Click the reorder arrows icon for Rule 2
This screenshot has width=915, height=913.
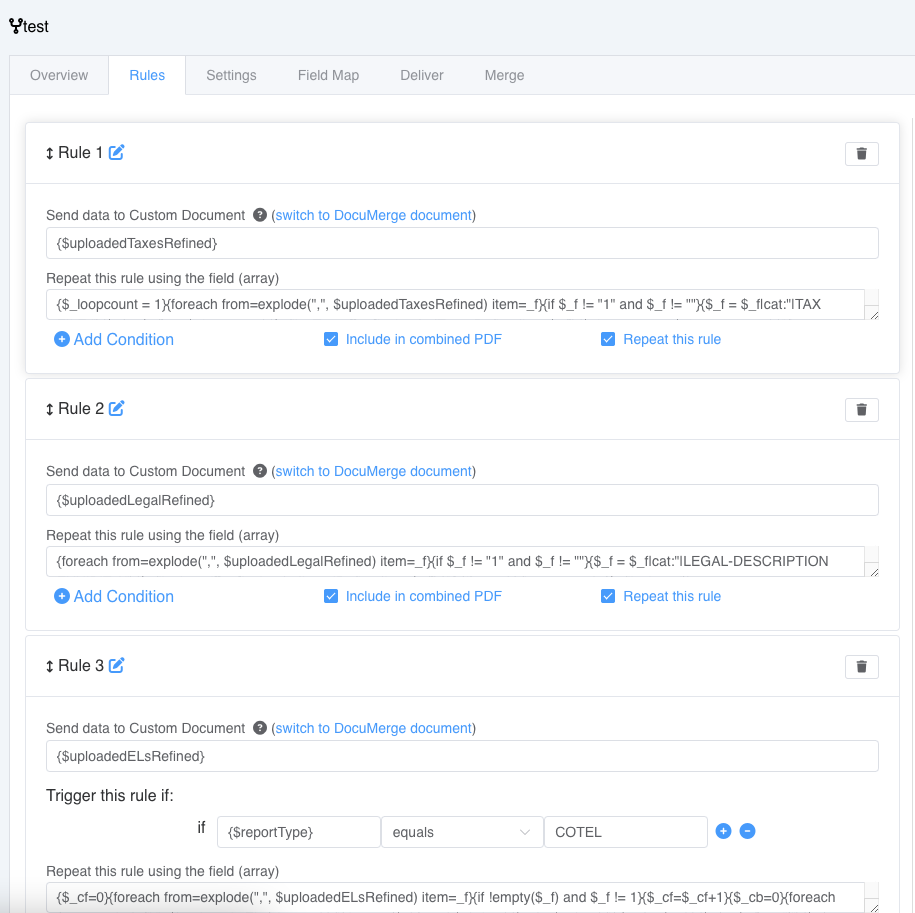coord(50,409)
